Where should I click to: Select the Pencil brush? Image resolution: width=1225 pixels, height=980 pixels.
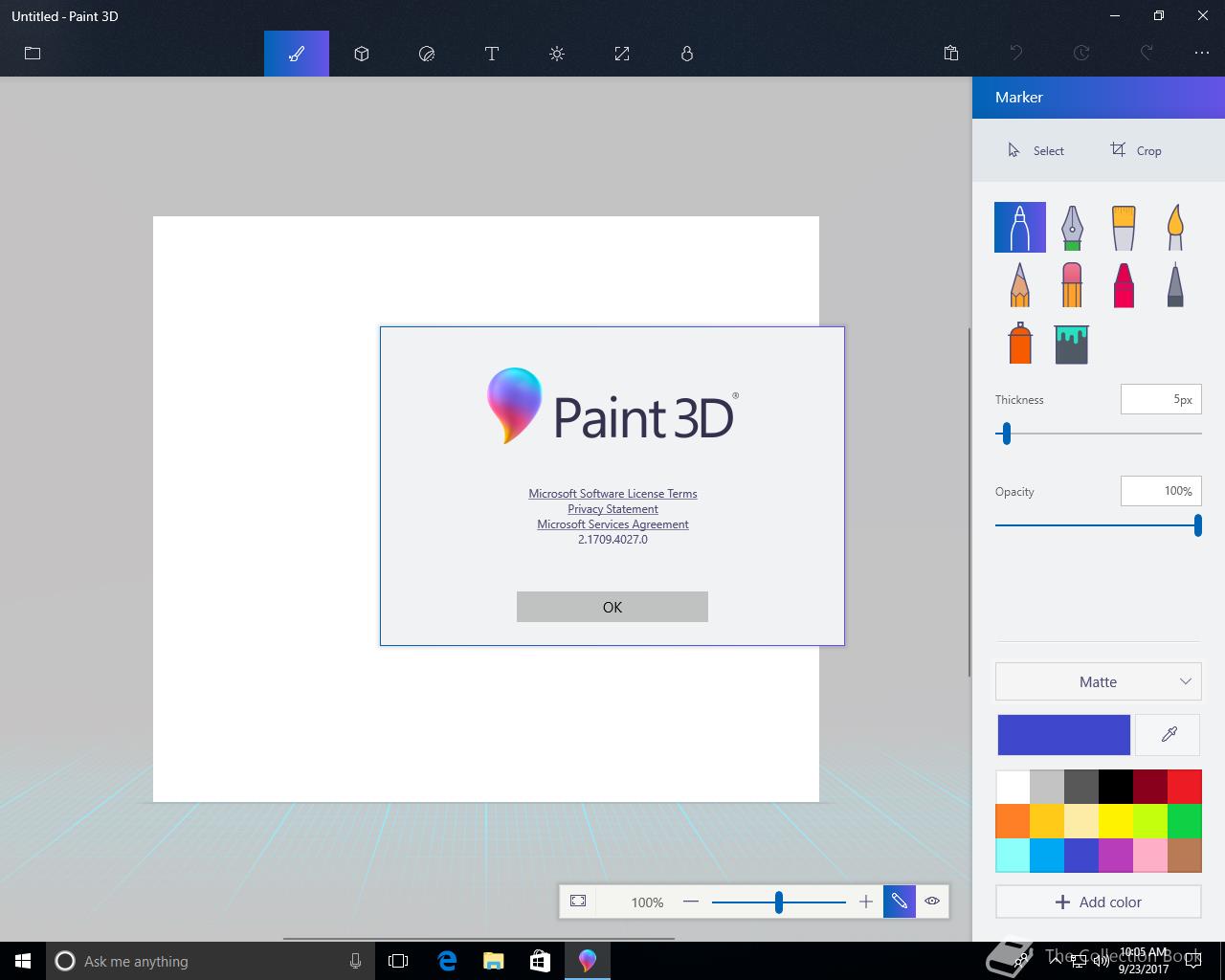1020,284
